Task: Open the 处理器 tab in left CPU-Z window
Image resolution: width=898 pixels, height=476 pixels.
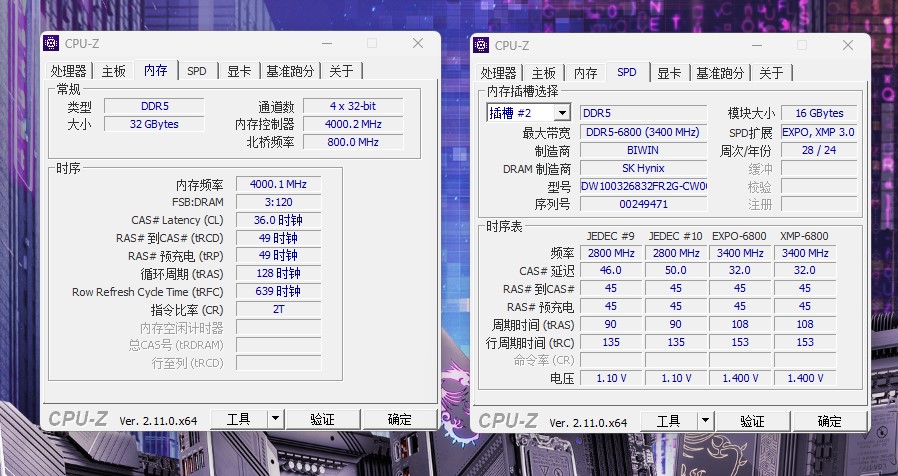Action: [69, 71]
